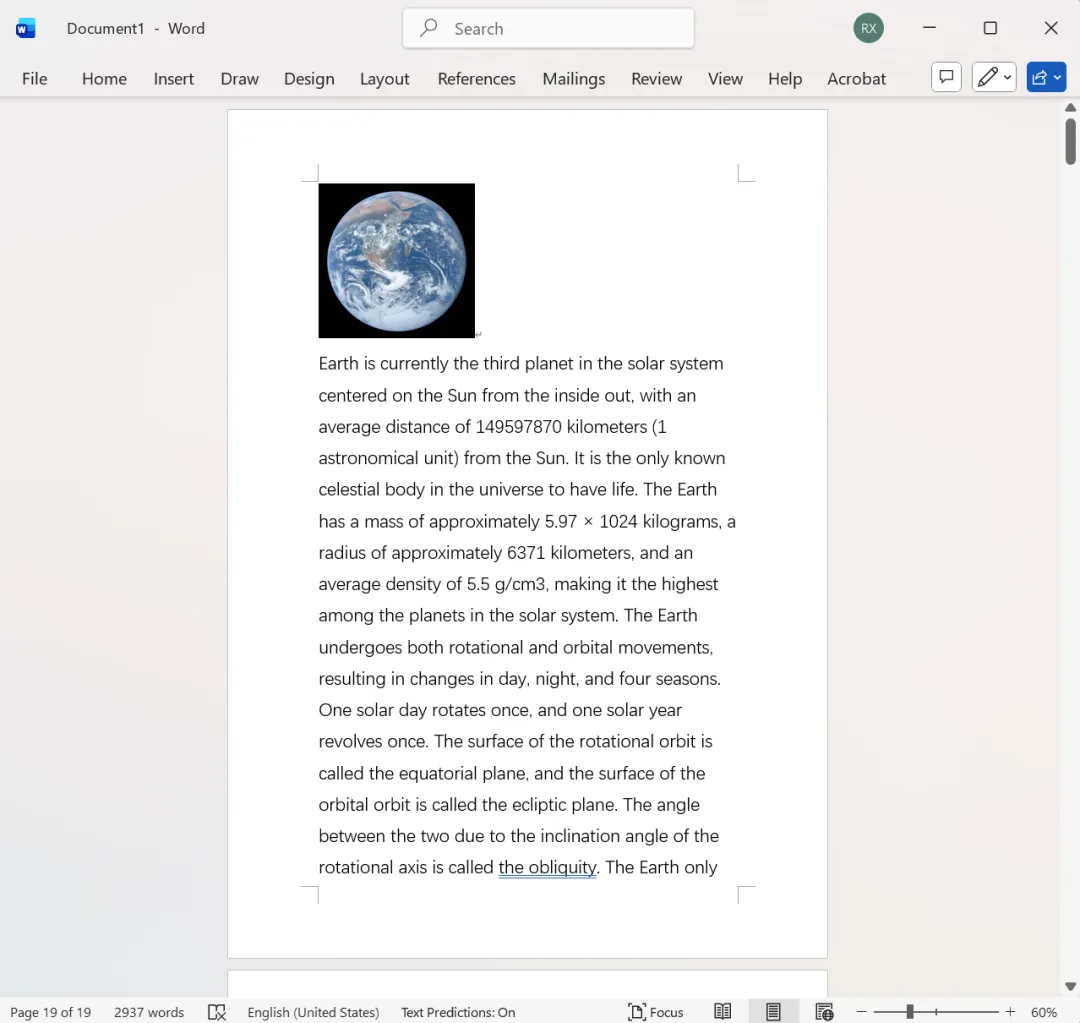Click the scroll up arrow

1070,107
